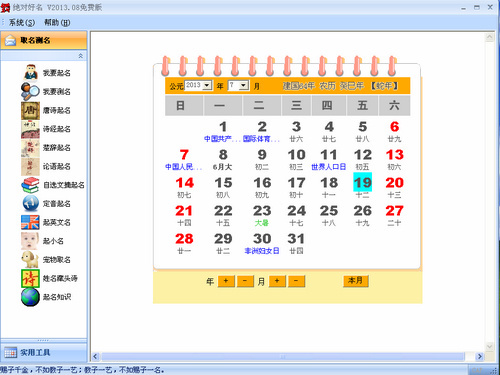Open the month 7 dropdown
Image resolution: width=500 pixels, height=375 pixels.
[244, 86]
